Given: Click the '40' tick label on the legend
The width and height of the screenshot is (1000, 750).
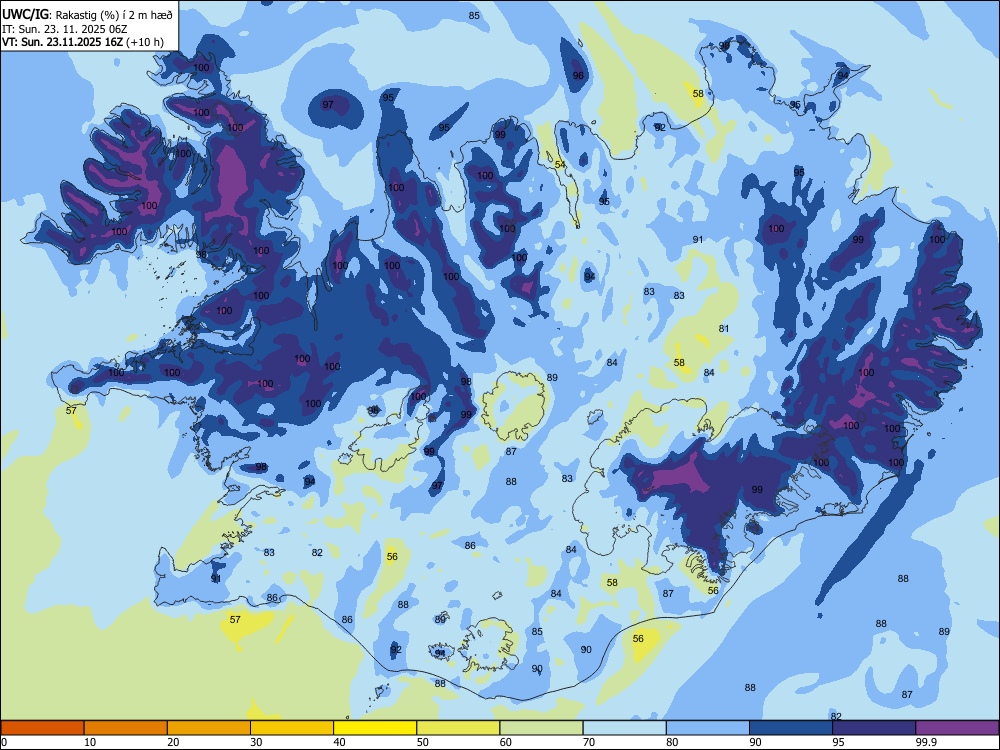Looking at the screenshot, I should pyautogui.click(x=340, y=742).
